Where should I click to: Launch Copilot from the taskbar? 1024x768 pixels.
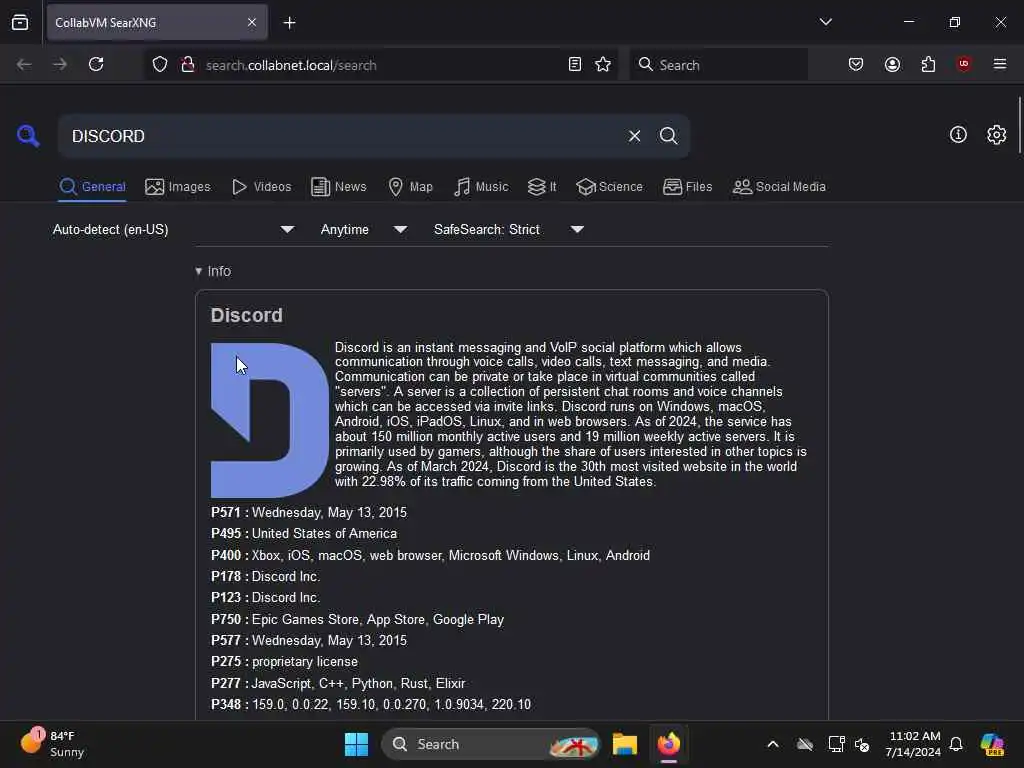point(992,744)
